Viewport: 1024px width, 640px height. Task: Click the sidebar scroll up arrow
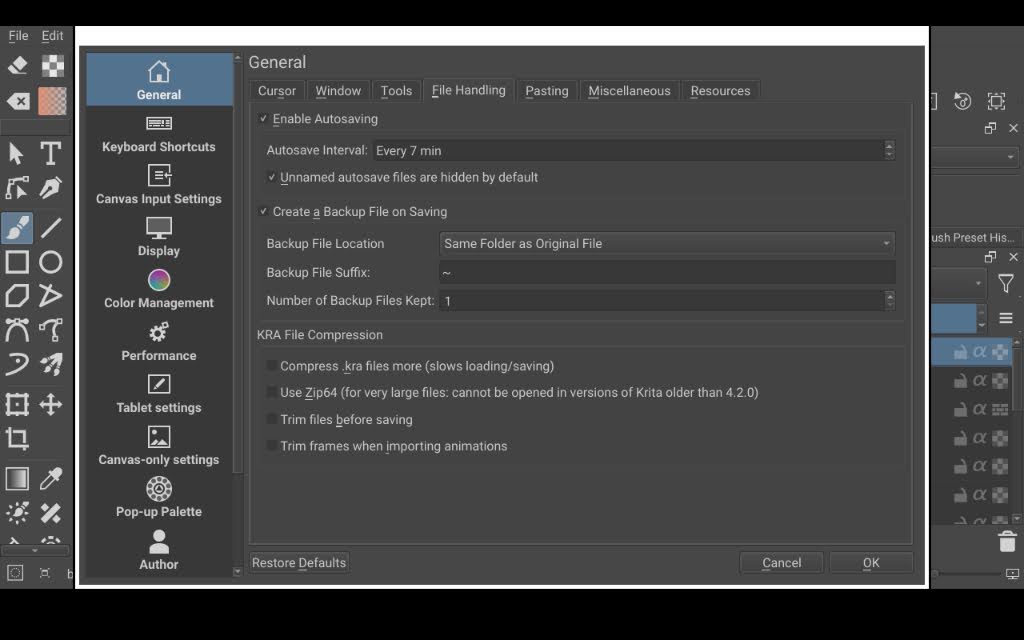tap(237, 58)
